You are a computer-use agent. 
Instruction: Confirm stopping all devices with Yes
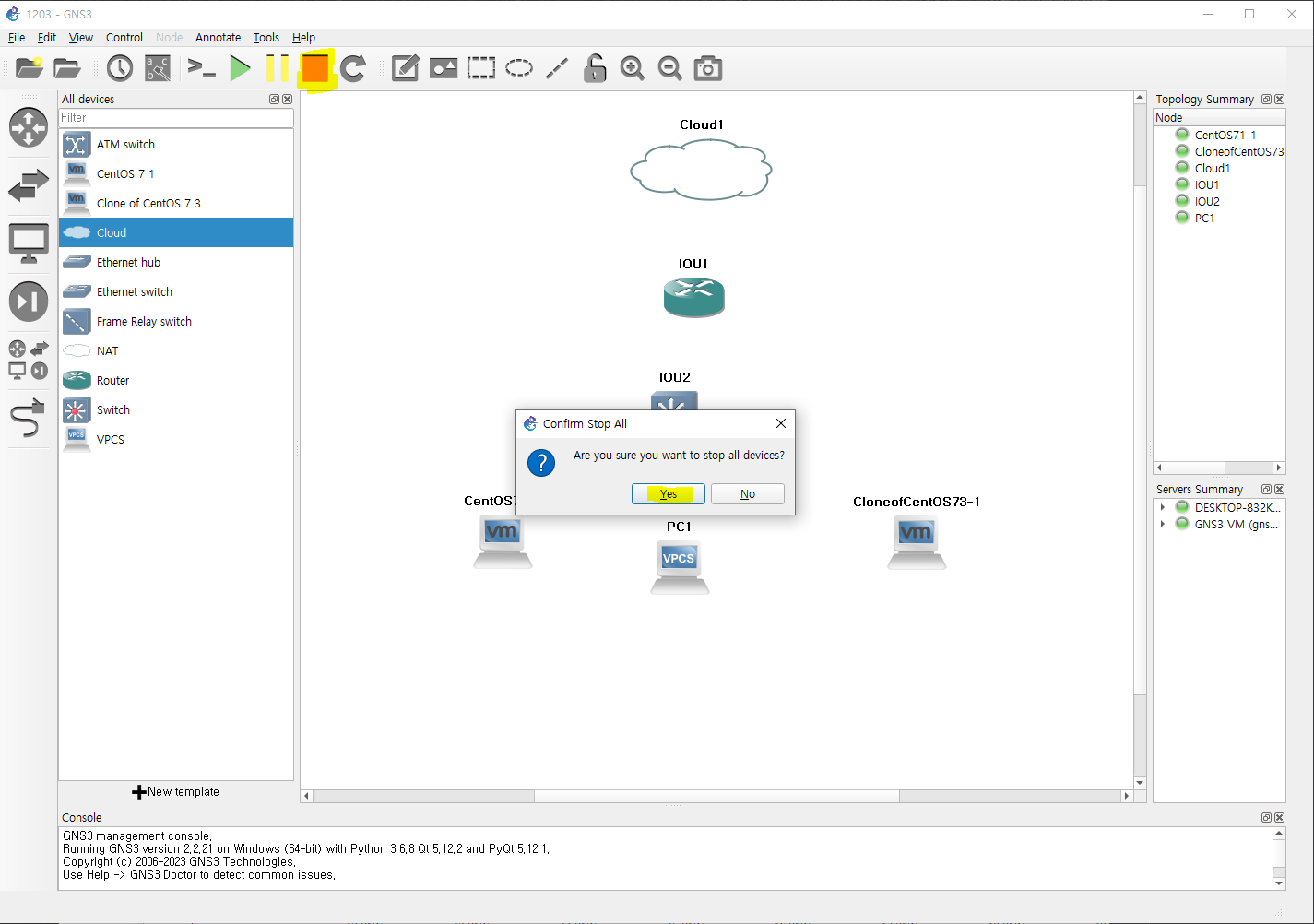(x=669, y=494)
